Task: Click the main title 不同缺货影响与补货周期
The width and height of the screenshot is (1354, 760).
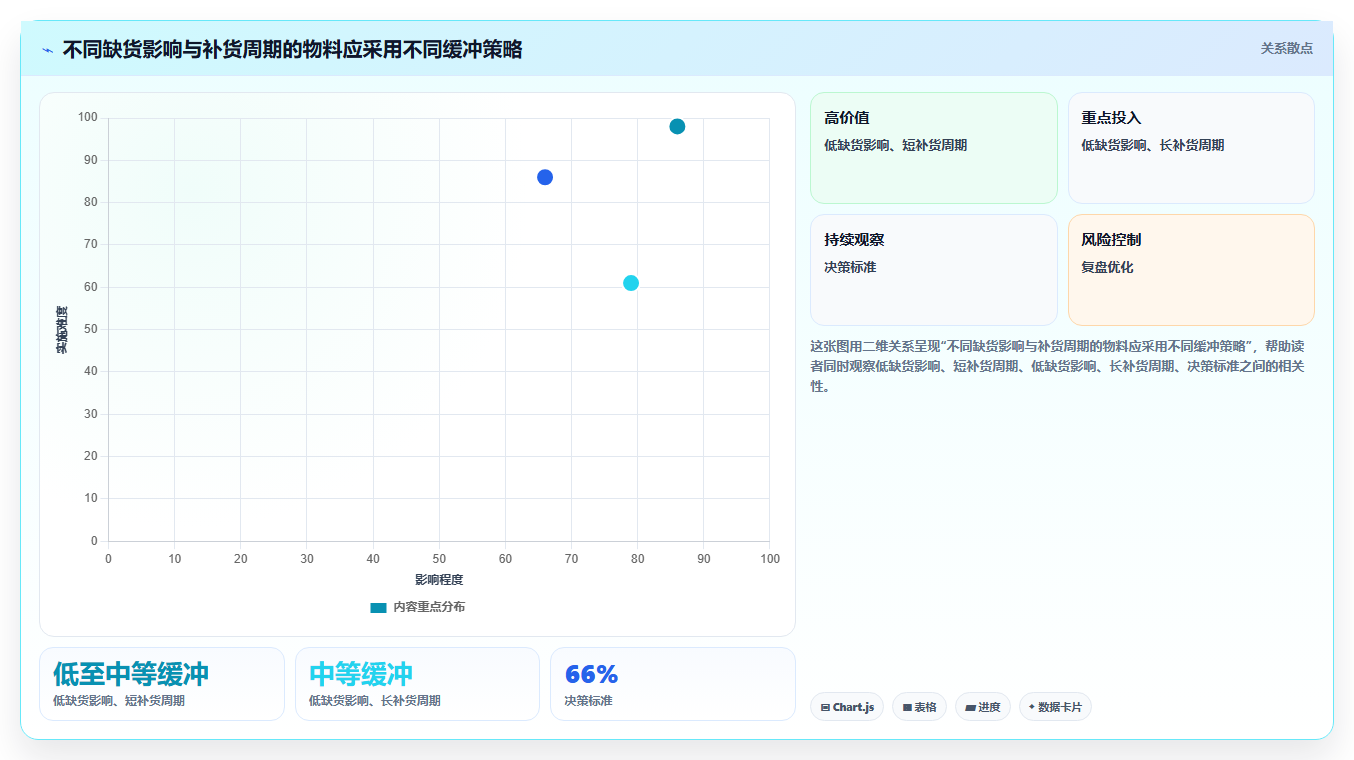Action: pyautogui.click(x=292, y=49)
